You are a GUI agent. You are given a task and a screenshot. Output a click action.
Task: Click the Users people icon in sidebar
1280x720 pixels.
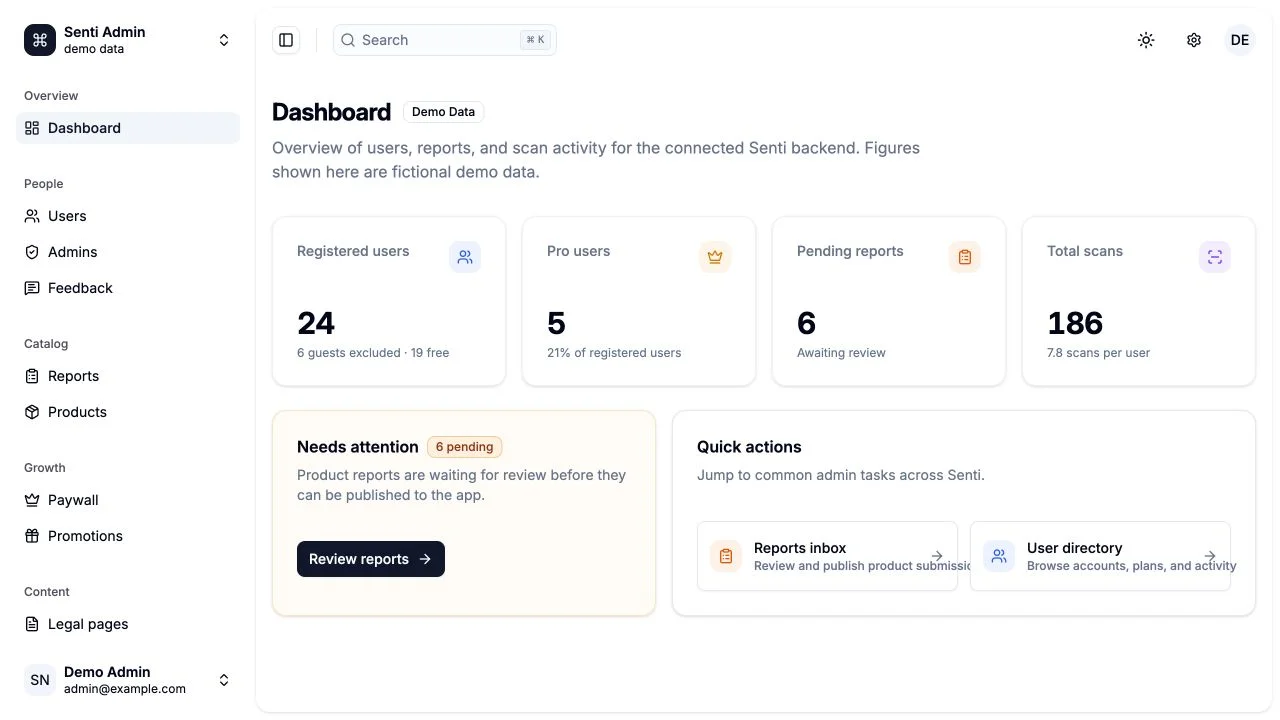[x=32, y=216]
